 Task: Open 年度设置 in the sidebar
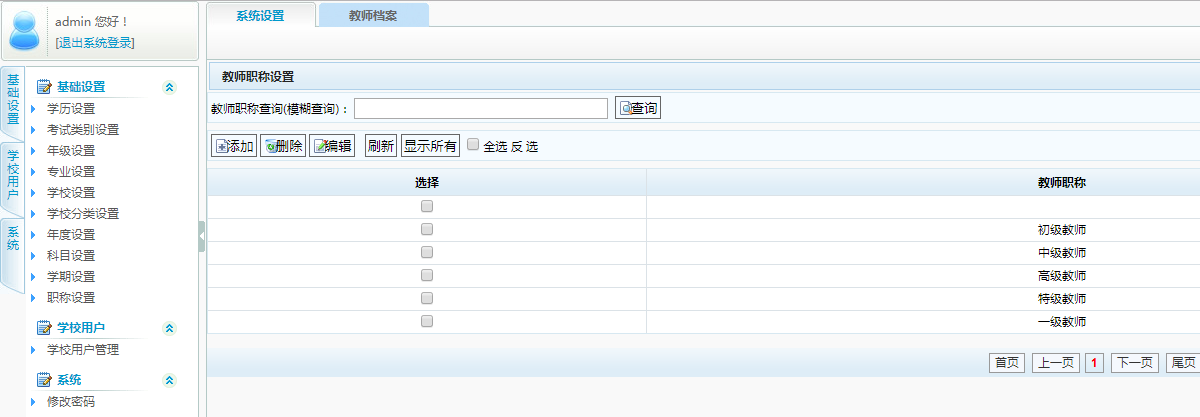pos(71,234)
